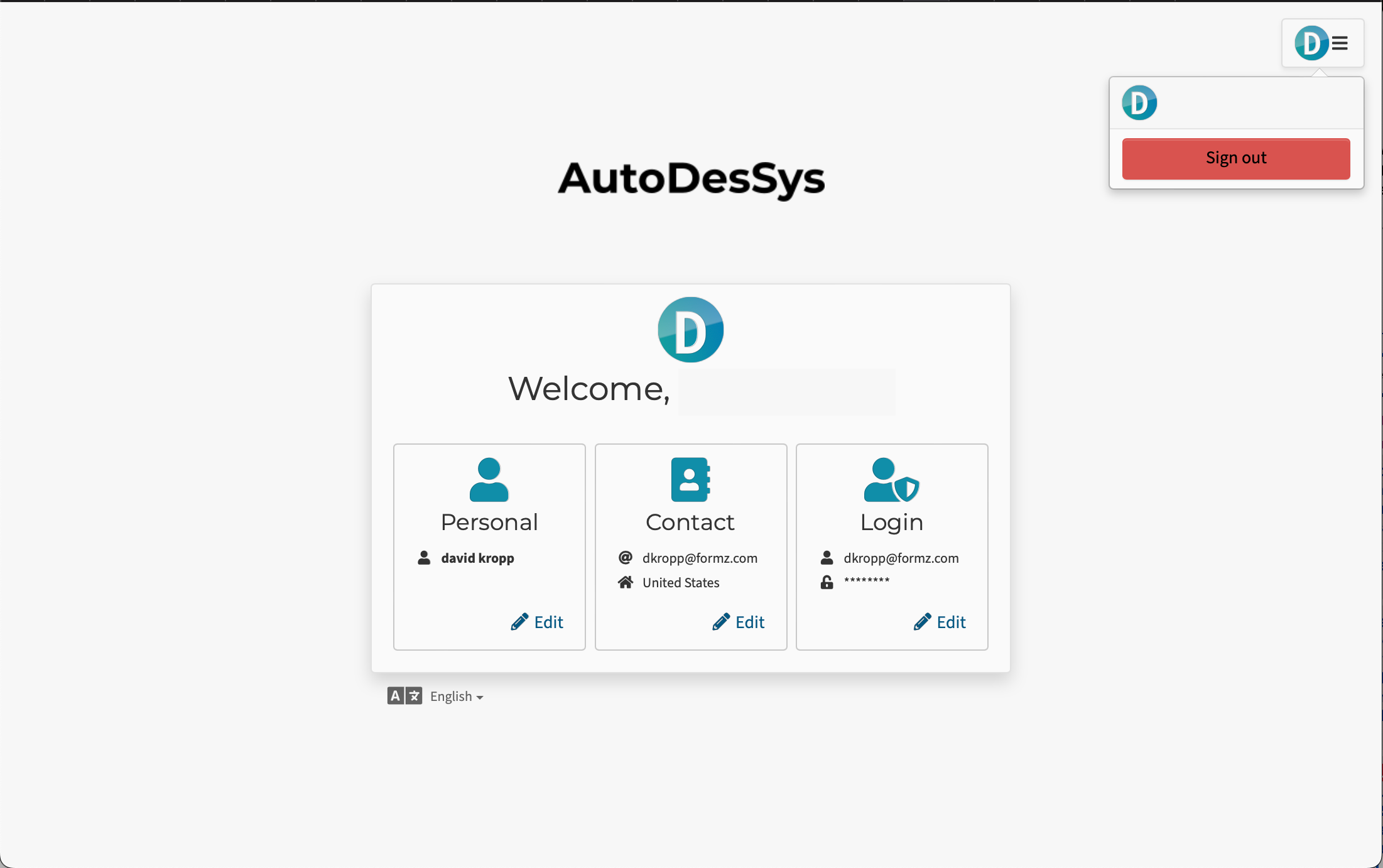Click the masked password asterisks
This screenshot has width=1383, height=868.
867,580
